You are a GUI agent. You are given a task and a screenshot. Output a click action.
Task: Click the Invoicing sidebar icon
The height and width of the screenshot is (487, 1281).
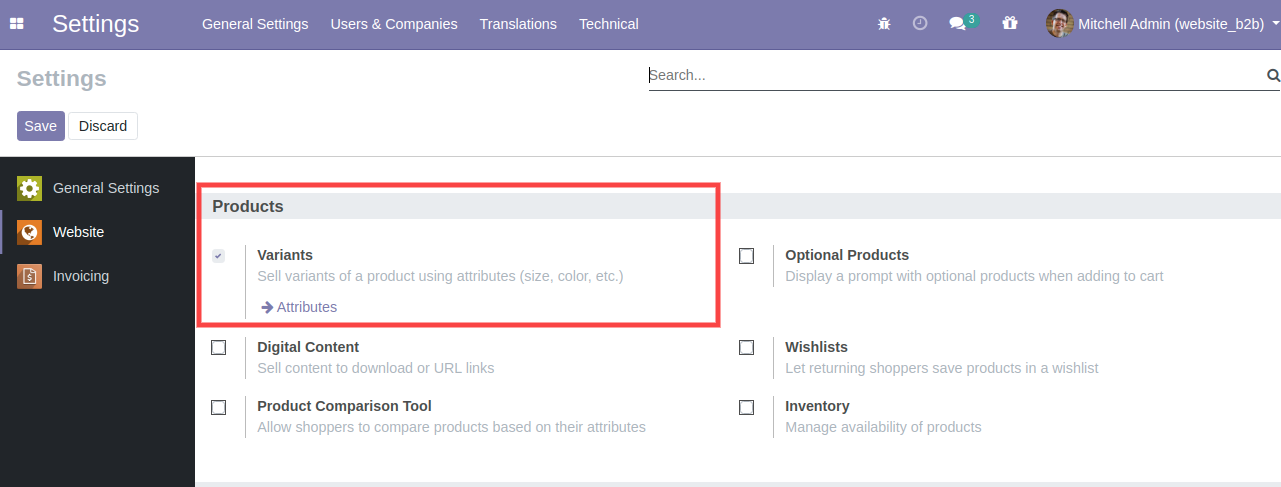(30, 276)
